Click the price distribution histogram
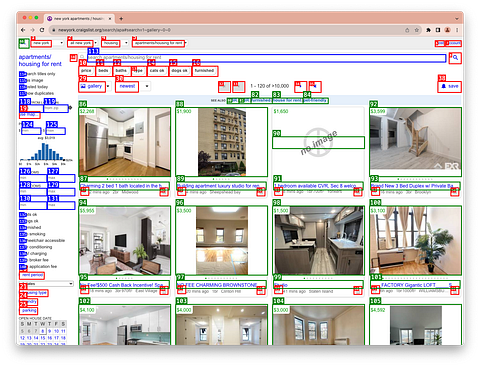480x367 pixels. 46,152
